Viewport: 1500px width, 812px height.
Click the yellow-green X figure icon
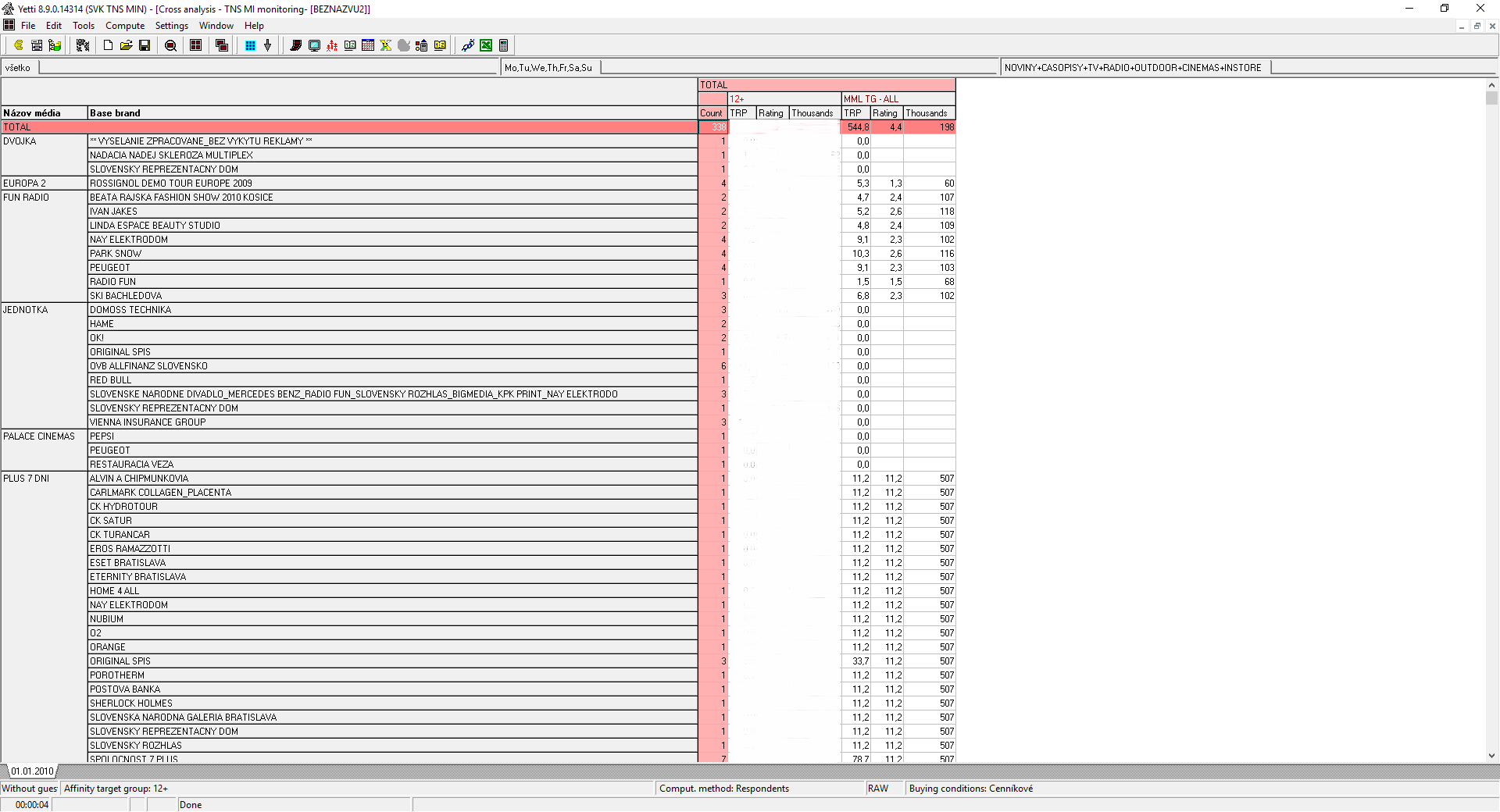coord(386,45)
